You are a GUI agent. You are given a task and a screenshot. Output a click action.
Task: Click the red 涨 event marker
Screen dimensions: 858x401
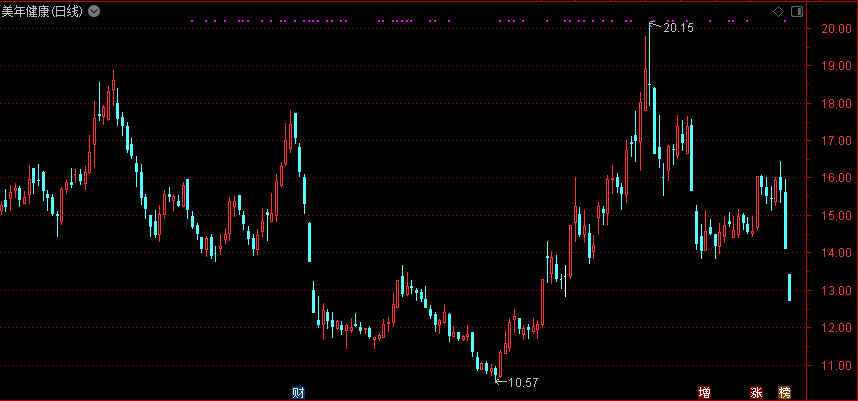(x=756, y=392)
